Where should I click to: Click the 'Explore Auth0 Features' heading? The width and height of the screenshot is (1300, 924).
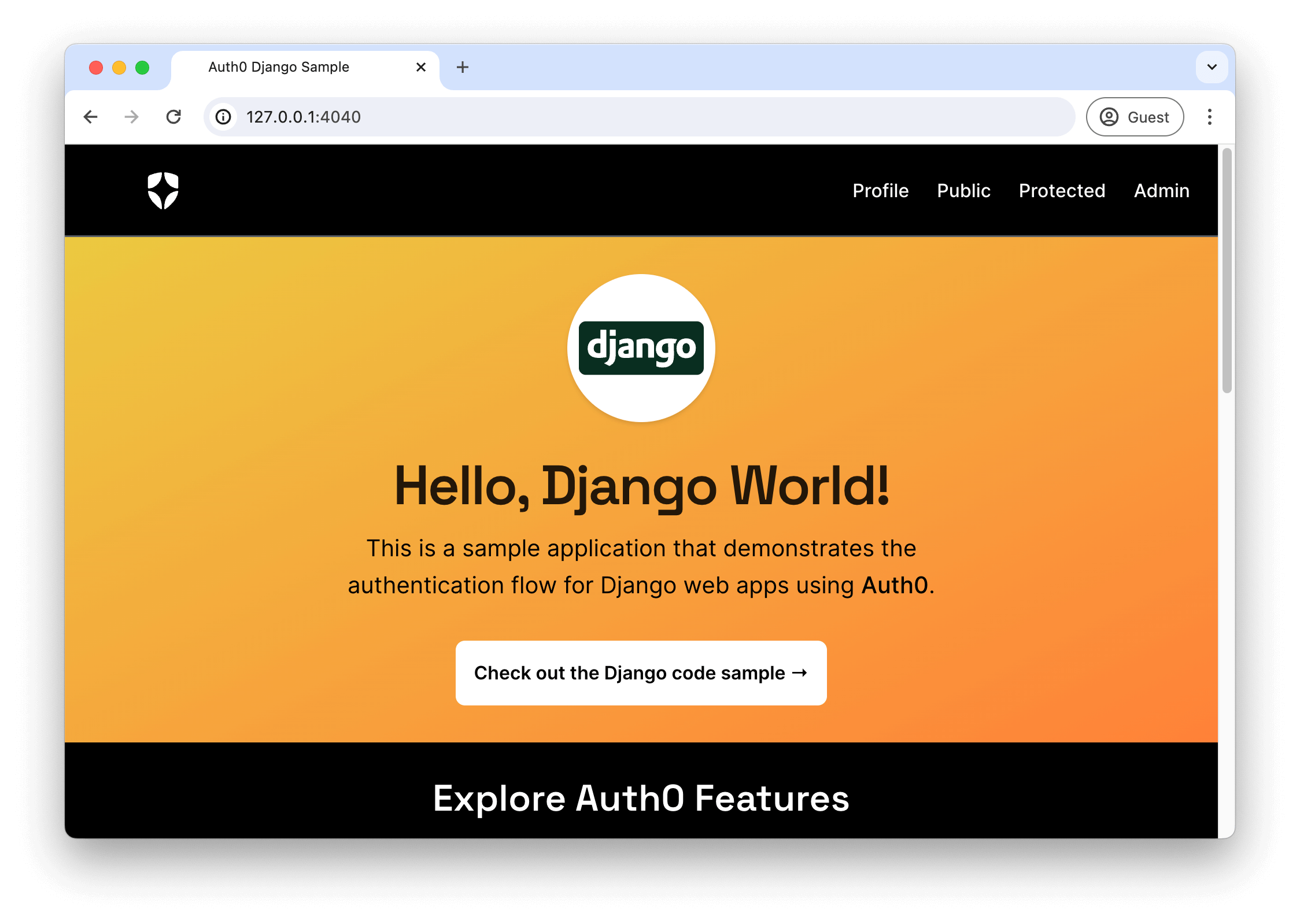[641, 799]
